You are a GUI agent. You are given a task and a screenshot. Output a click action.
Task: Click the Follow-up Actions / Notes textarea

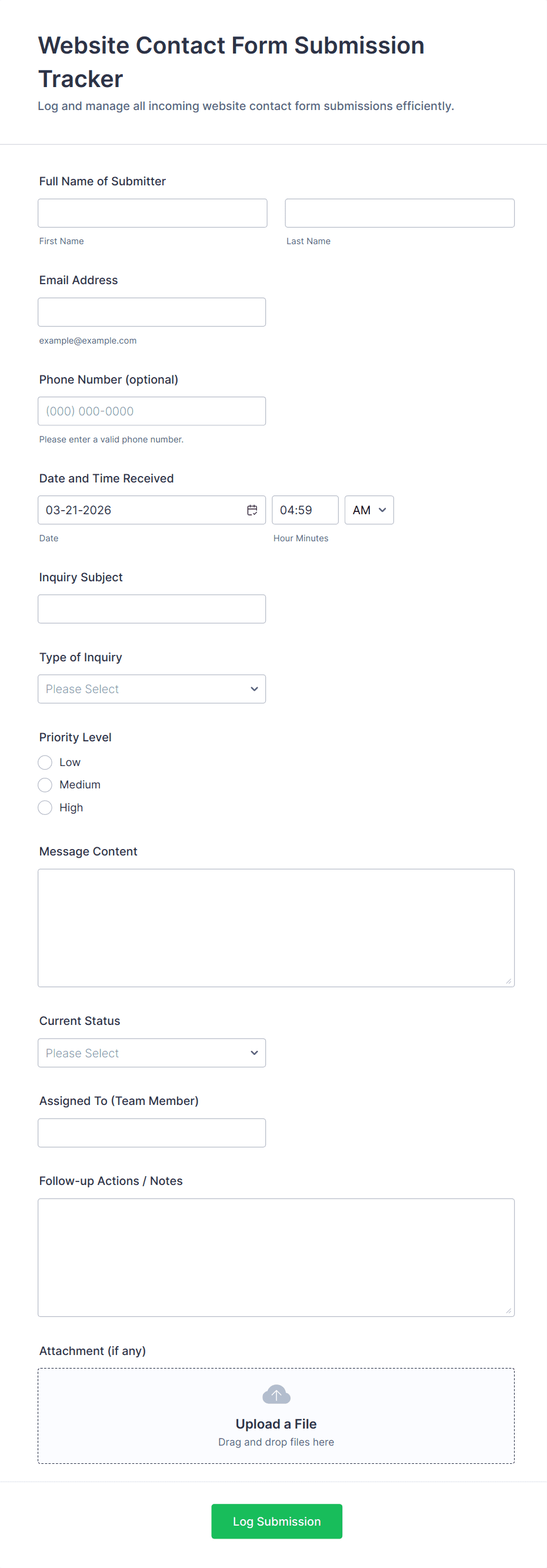(276, 1257)
